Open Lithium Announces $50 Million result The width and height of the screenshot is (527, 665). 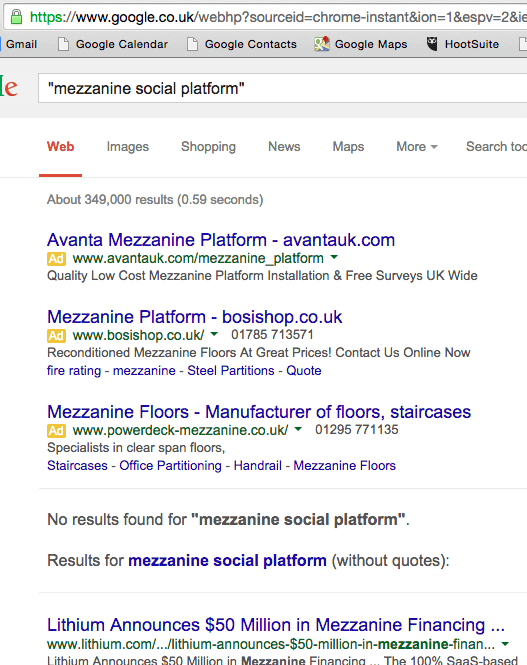[x=276, y=625]
